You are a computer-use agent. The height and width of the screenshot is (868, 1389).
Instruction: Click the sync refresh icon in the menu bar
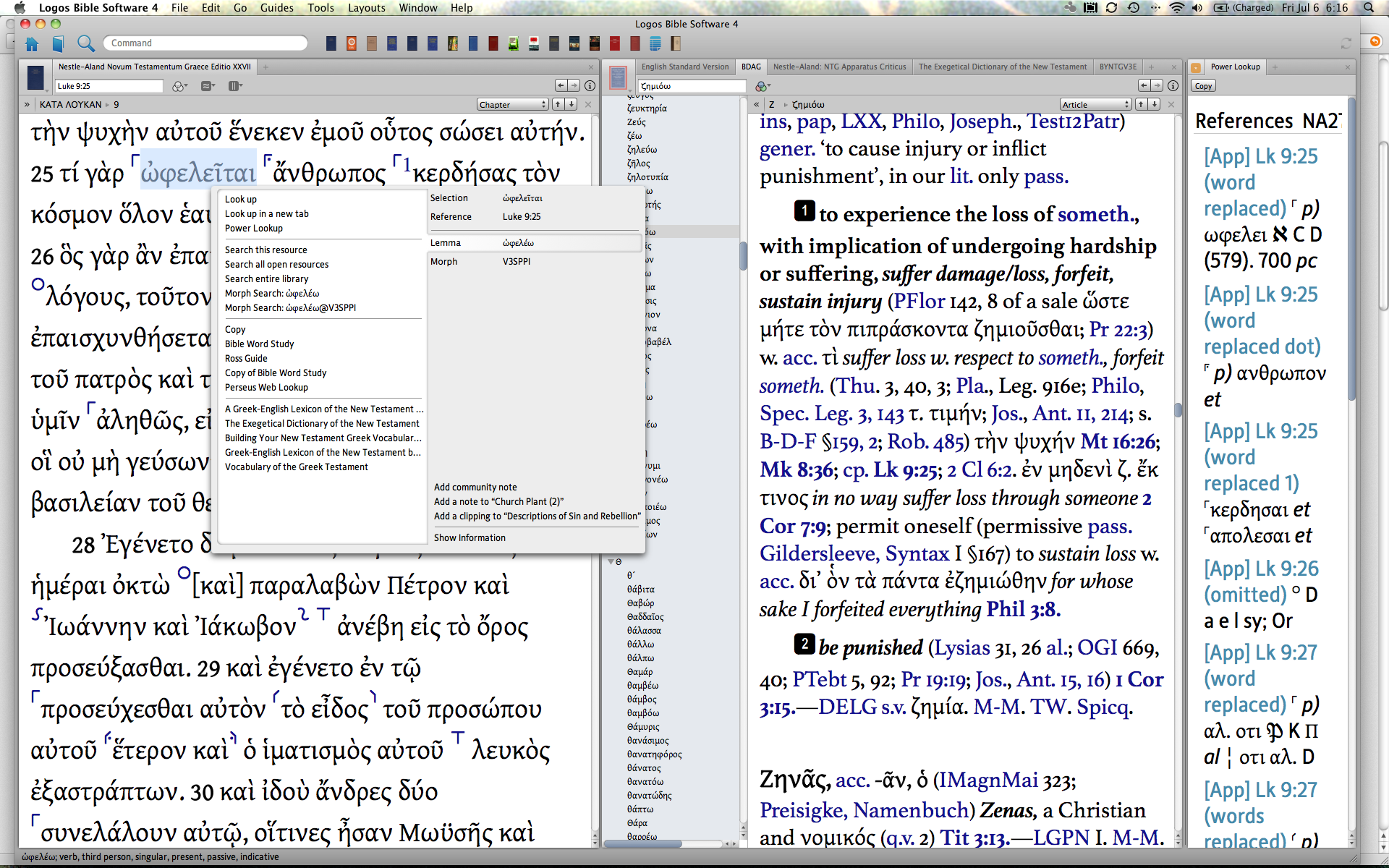point(1111,8)
